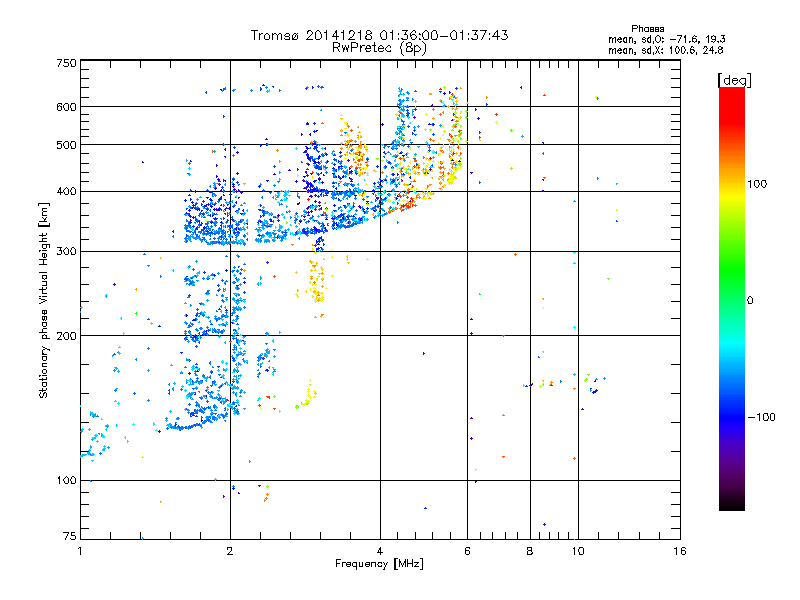Image resolution: width=800 pixels, height=600 pixels.
Task: Click the x-axis tick label '1'
Action: tap(80, 551)
